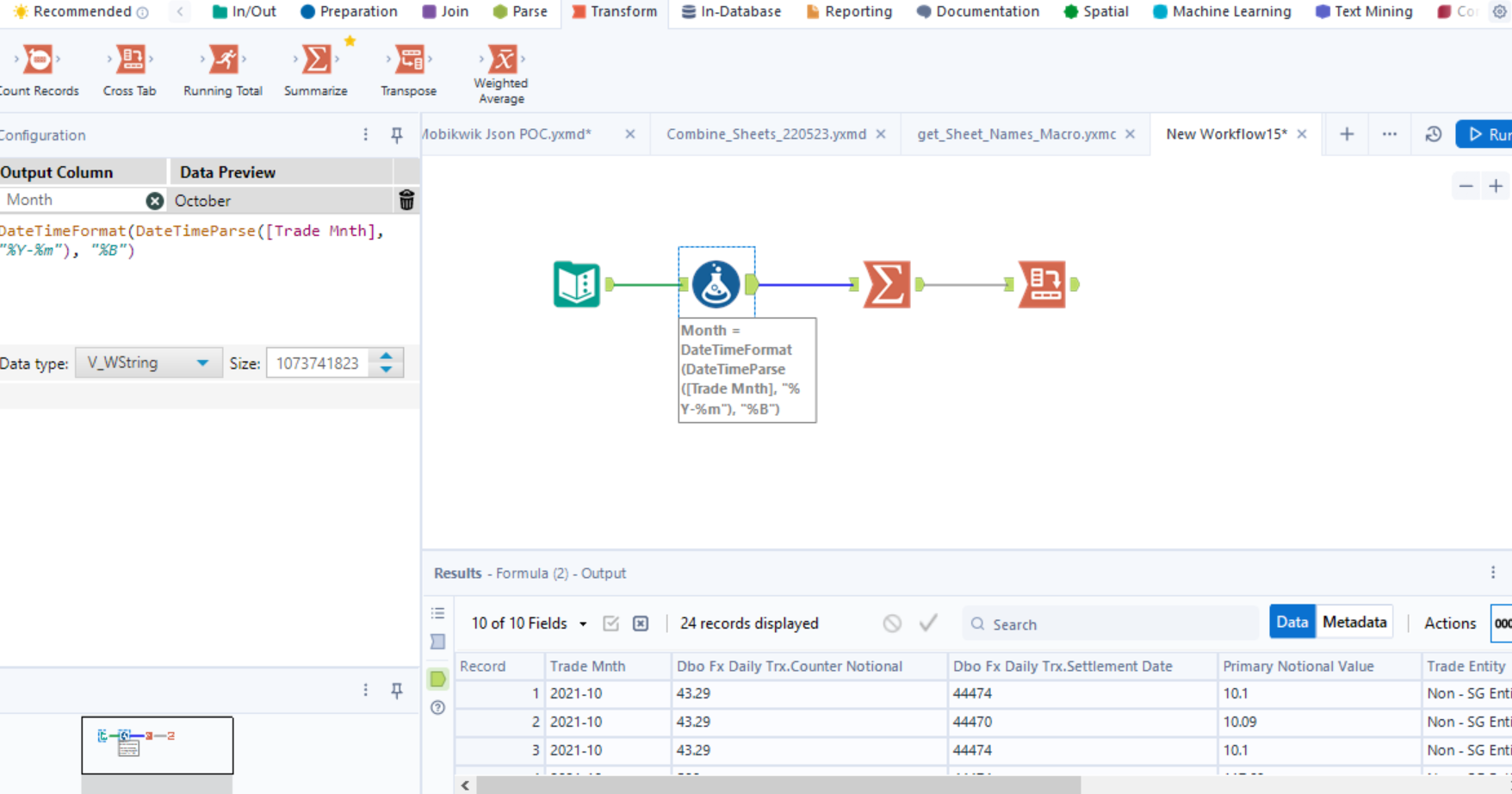
Task: Open the Results window options menu
Action: tap(1493, 573)
